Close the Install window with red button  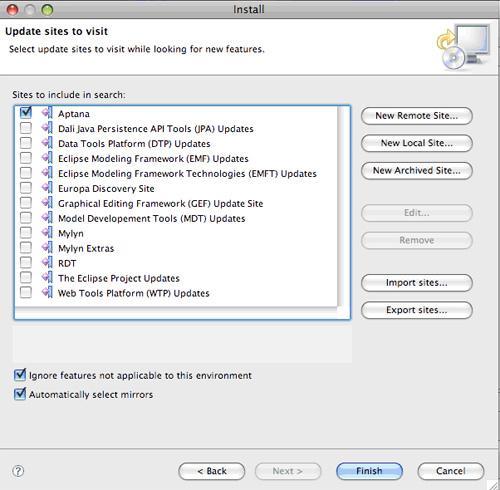tap(12, 10)
